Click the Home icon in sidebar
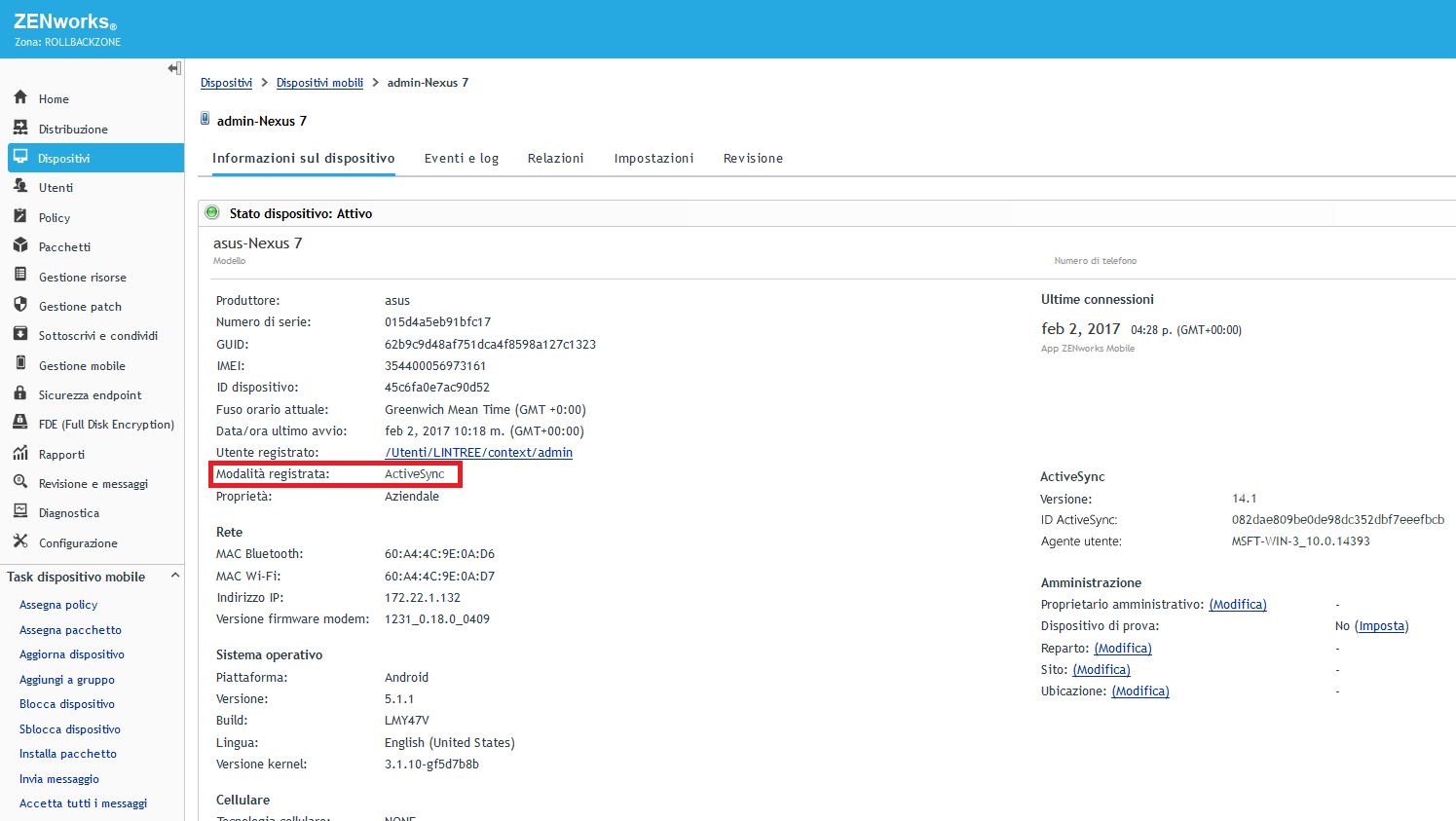The image size is (1456, 821). [20, 97]
